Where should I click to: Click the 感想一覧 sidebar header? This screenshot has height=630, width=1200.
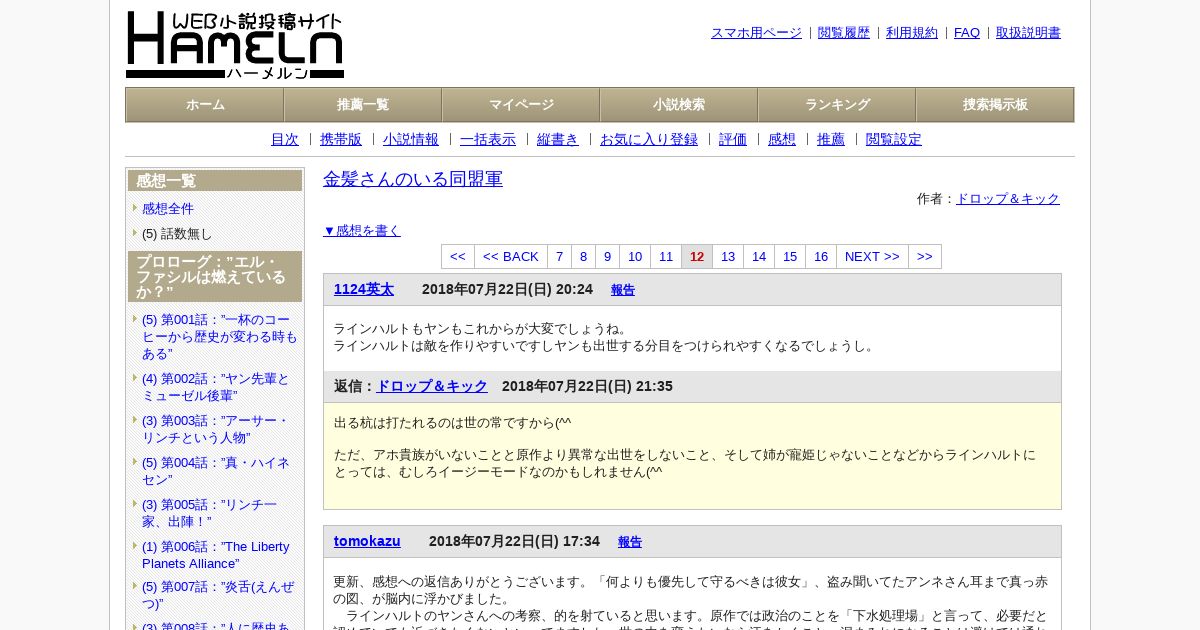(215, 181)
